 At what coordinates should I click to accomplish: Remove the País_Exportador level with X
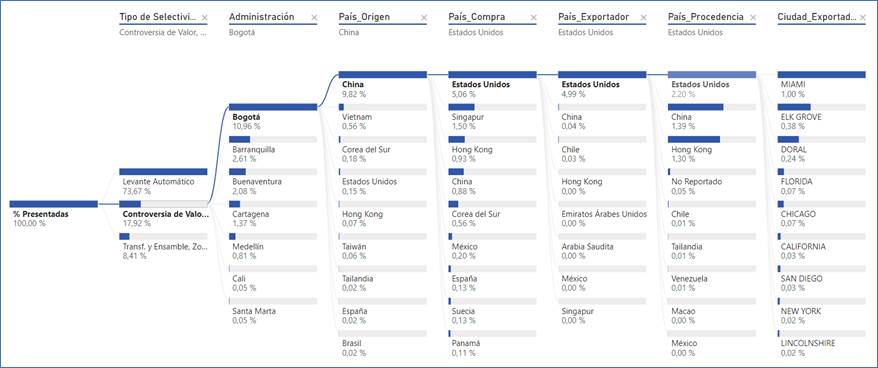click(x=643, y=18)
